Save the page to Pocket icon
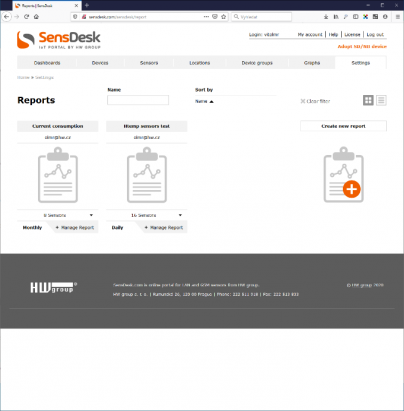Image resolution: width=404 pixels, height=411 pixels. pyautogui.click(x=215, y=17)
